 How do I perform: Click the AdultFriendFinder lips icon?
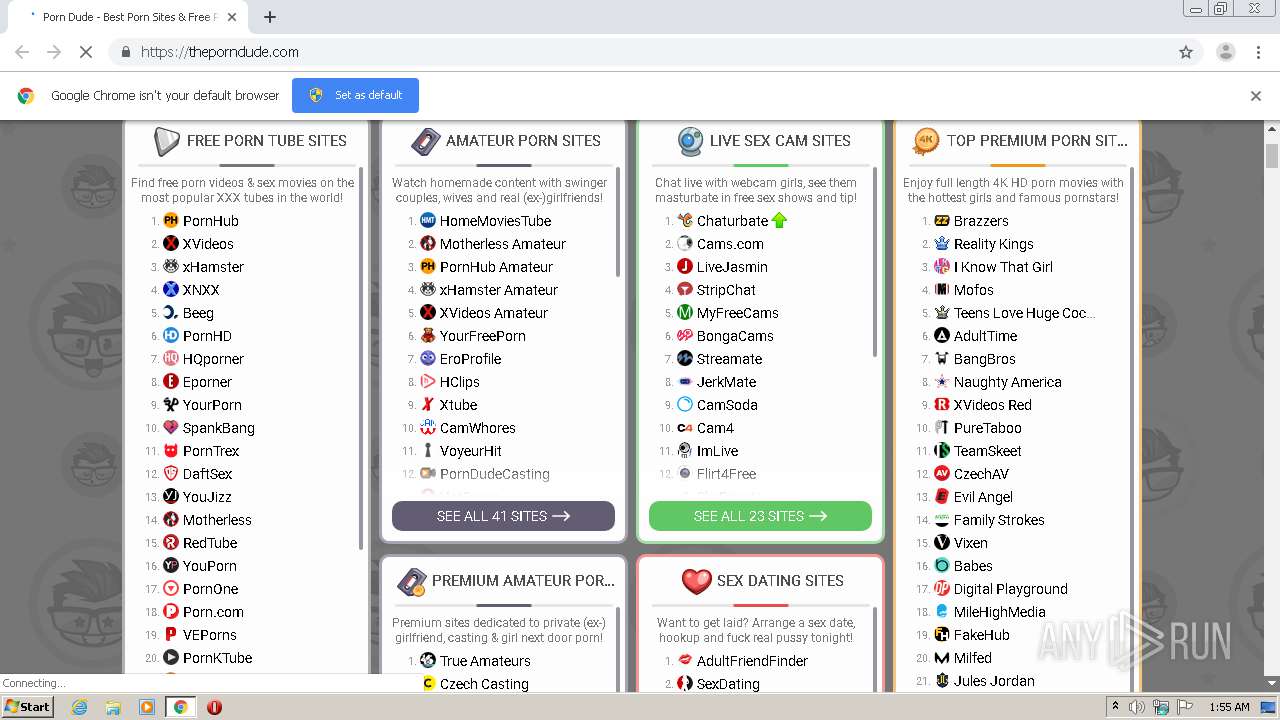tap(685, 661)
